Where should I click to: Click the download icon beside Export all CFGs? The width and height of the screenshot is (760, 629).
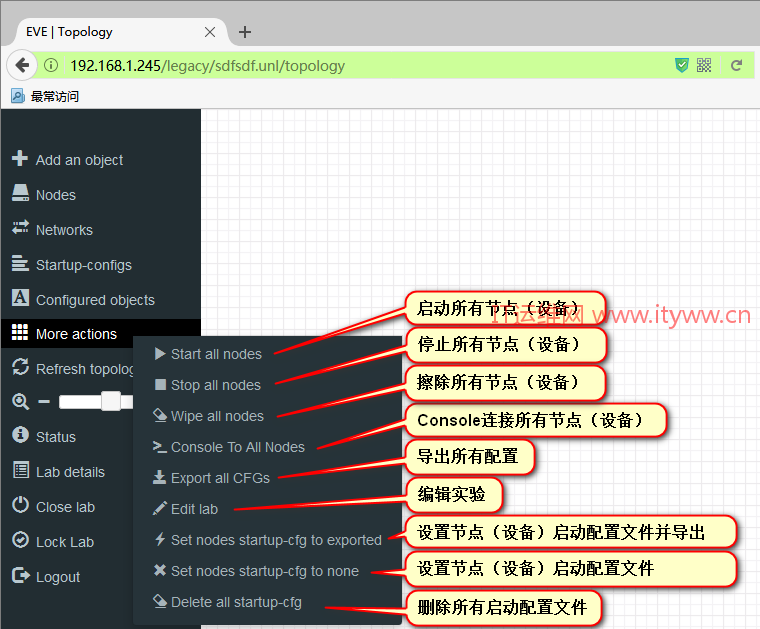click(x=159, y=477)
